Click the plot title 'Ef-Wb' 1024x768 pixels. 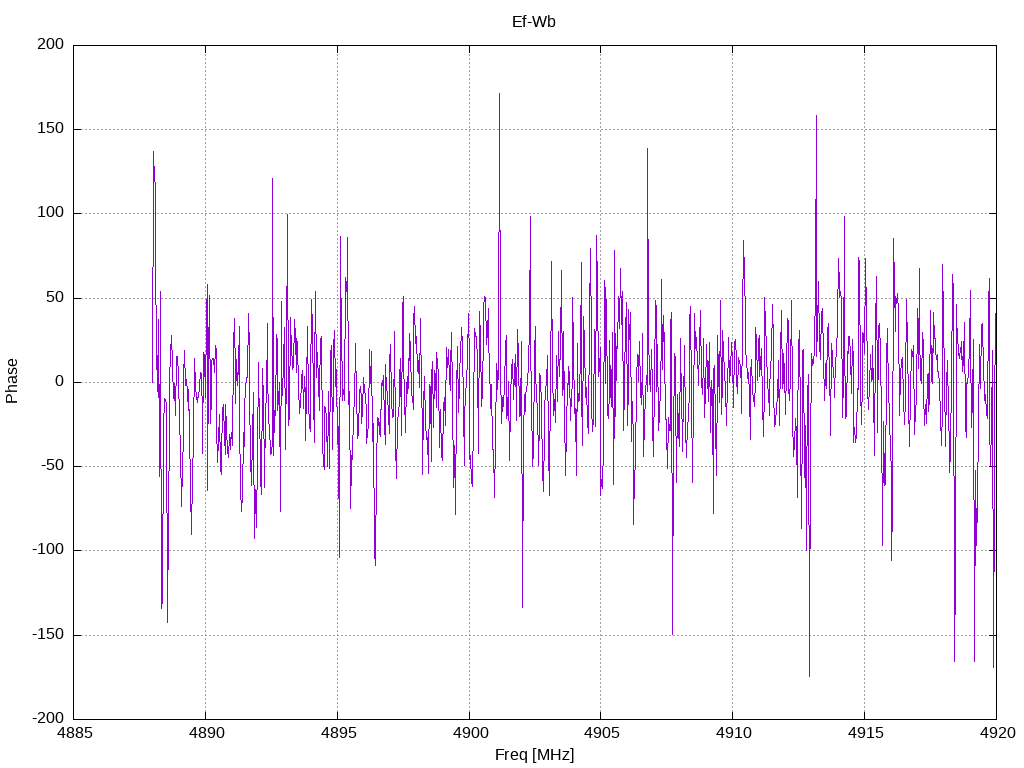[x=534, y=22]
